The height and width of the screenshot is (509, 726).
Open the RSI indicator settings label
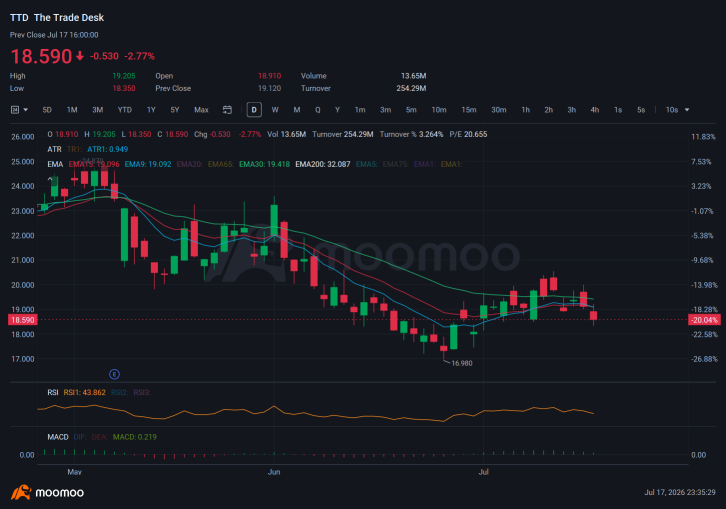[53, 392]
